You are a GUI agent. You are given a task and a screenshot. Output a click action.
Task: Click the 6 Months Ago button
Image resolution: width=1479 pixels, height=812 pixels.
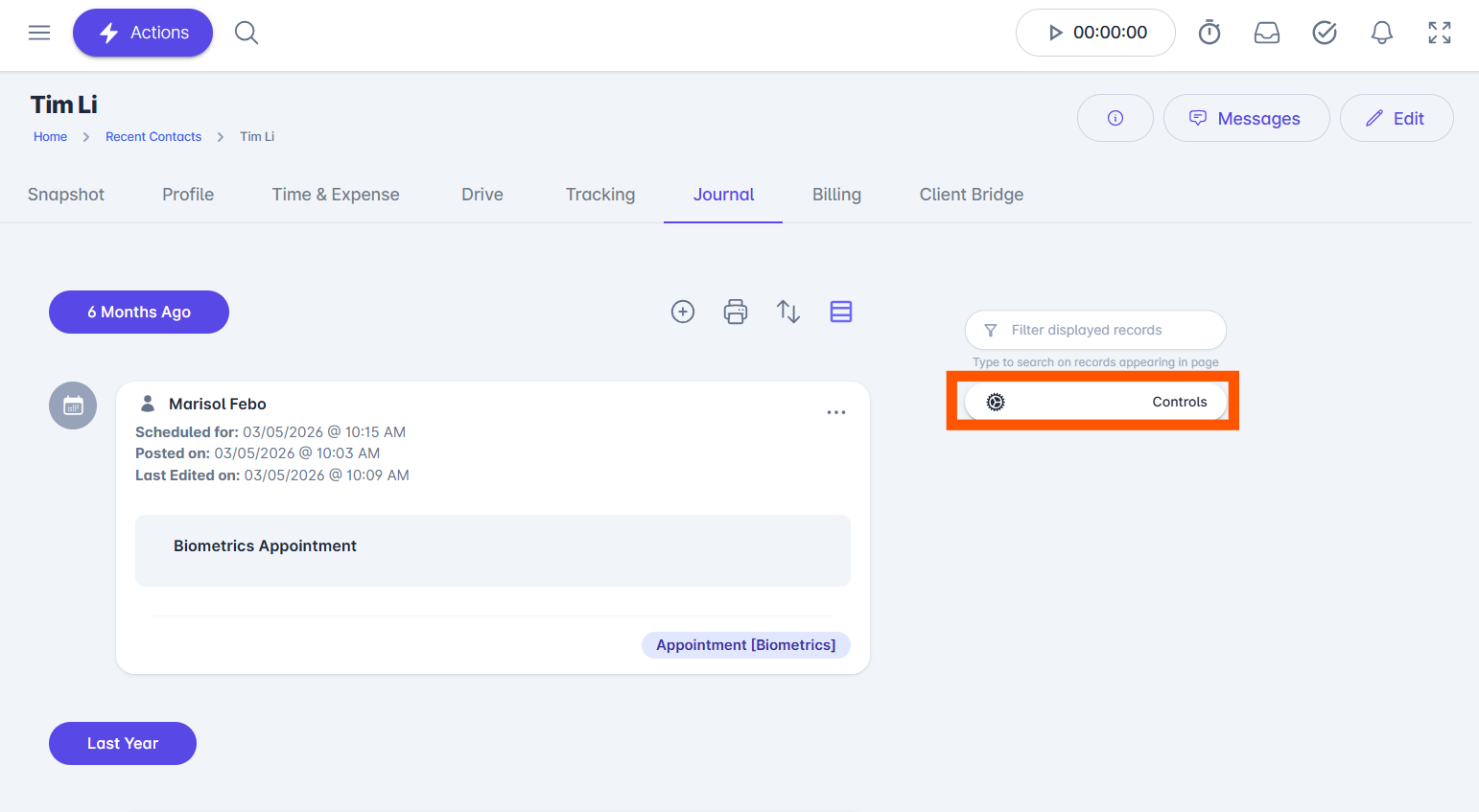click(x=139, y=312)
